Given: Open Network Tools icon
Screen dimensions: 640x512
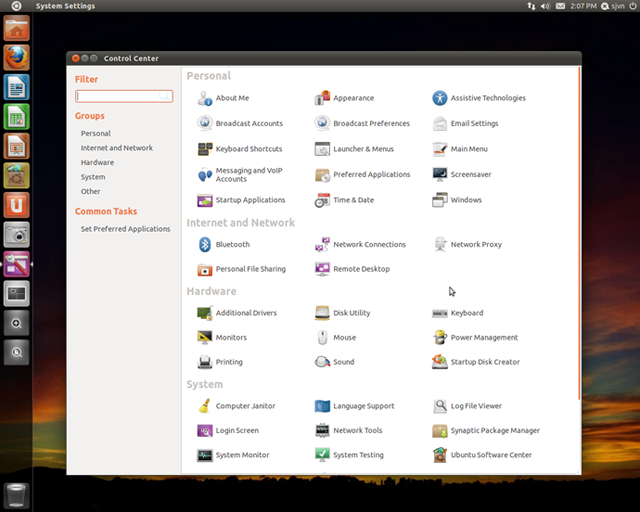Looking at the screenshot, I should pyautogui.click(x=322, y=431).
